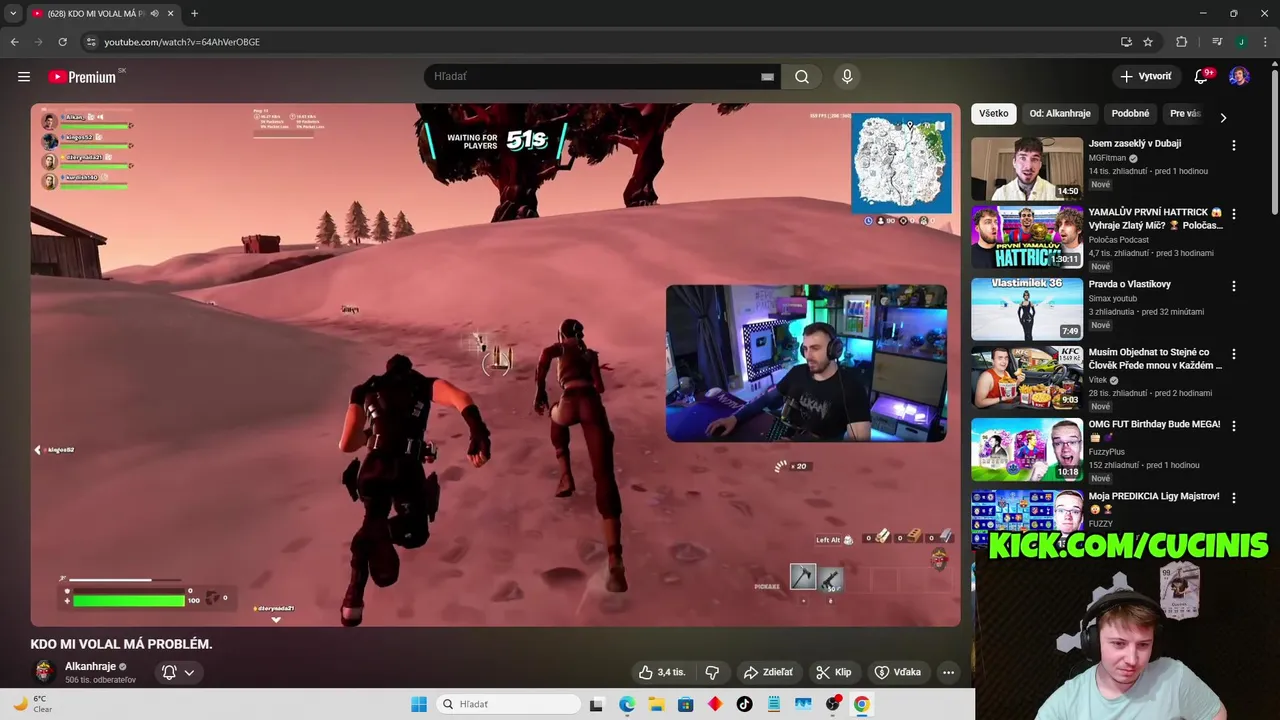Viewport: 1280px width, 720px height.
Task: Expand notification bell options dropdown
Action: [189, 673]
